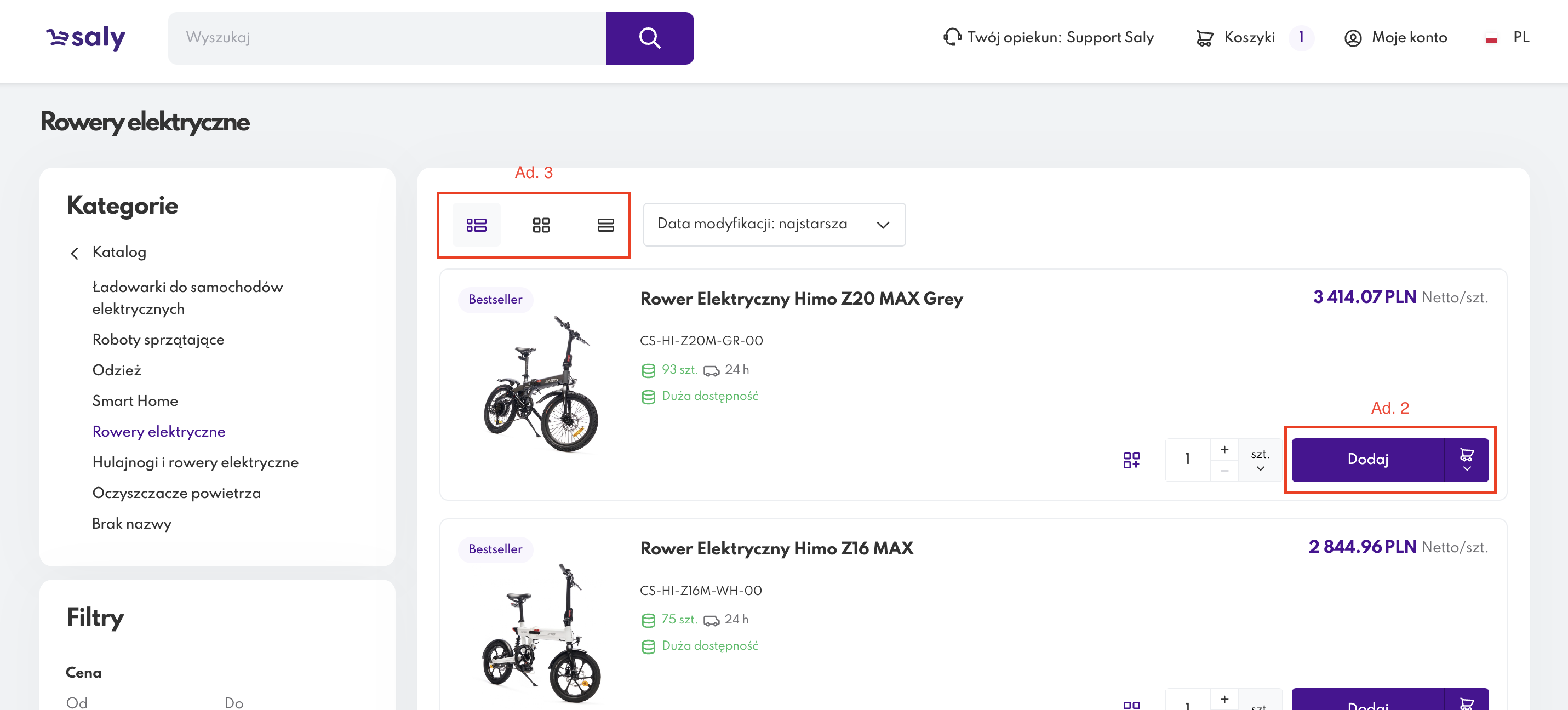The height and width of the screenshot is (710, 1568).
Task: Click Dodaj for Himo Z20 MAX Grey
Action: point(1367,460)
